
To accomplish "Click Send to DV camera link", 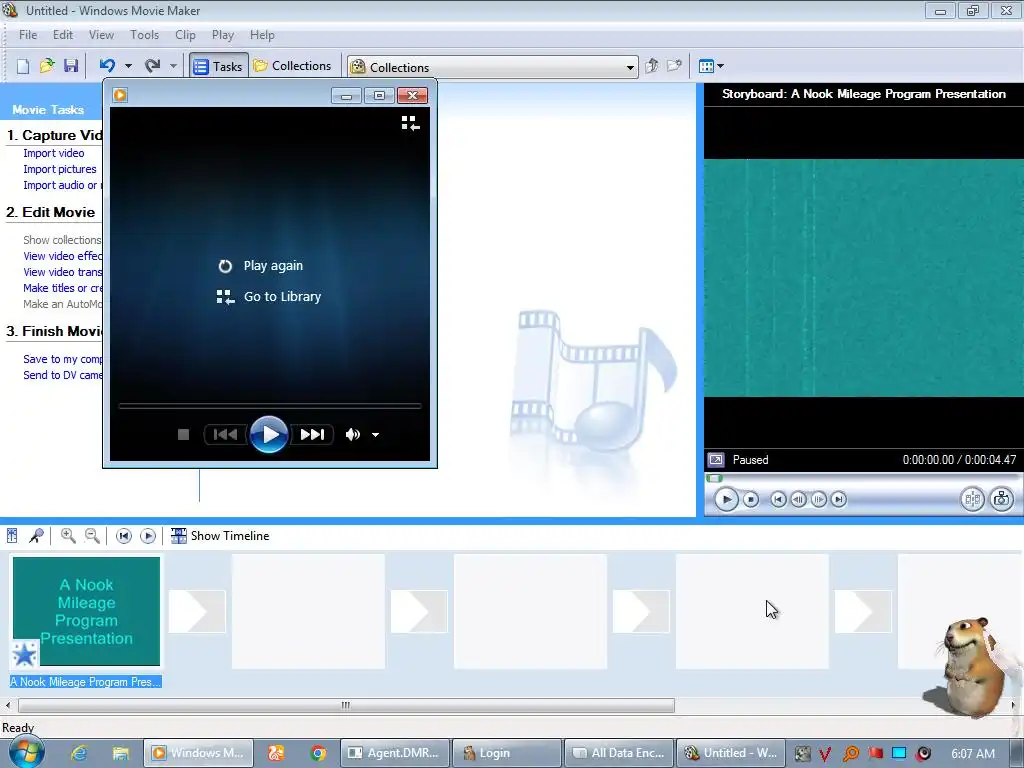I will [x=63, y=376].
